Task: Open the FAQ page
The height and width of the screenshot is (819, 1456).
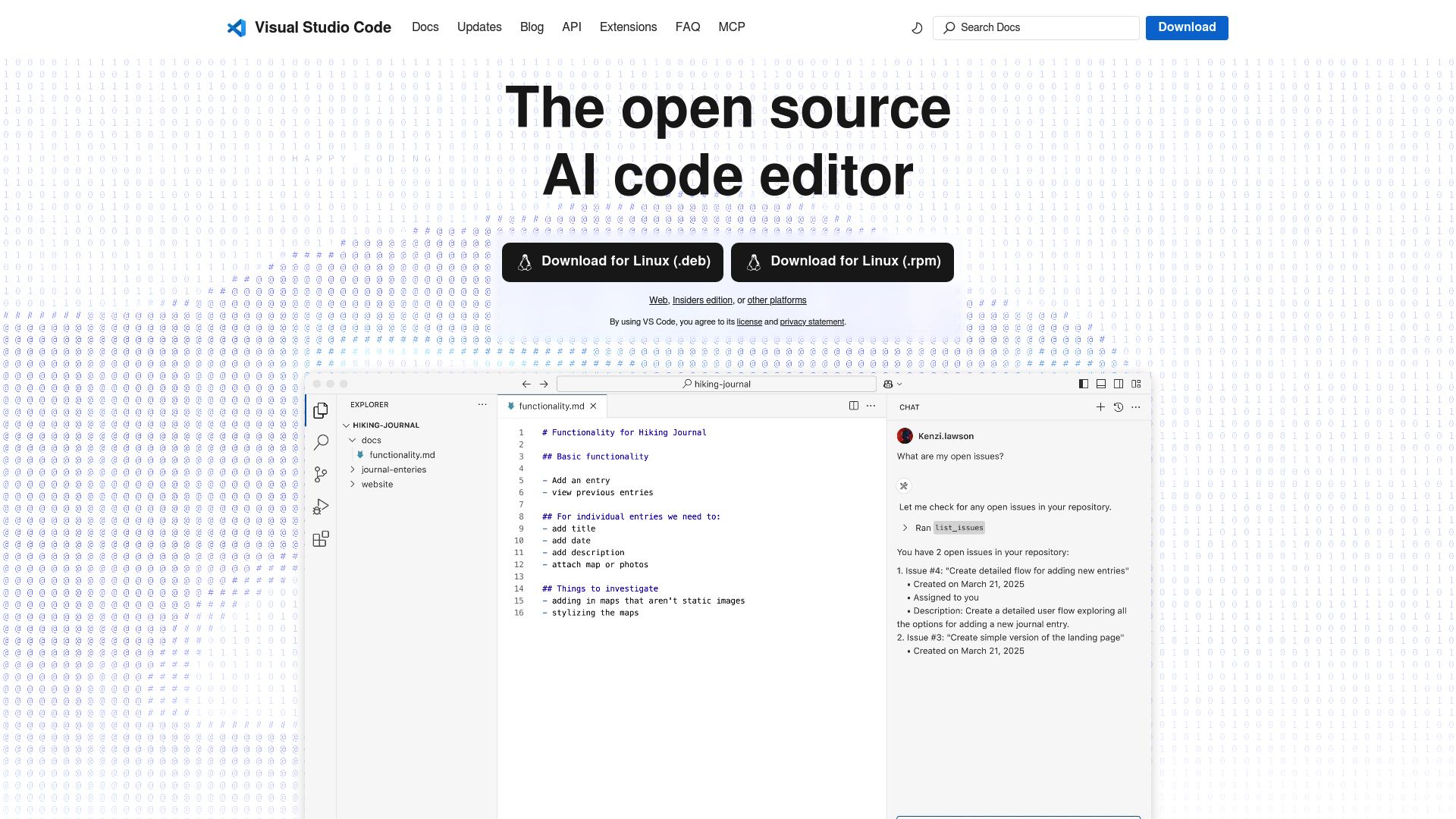Action: click(x=688, y=27)
